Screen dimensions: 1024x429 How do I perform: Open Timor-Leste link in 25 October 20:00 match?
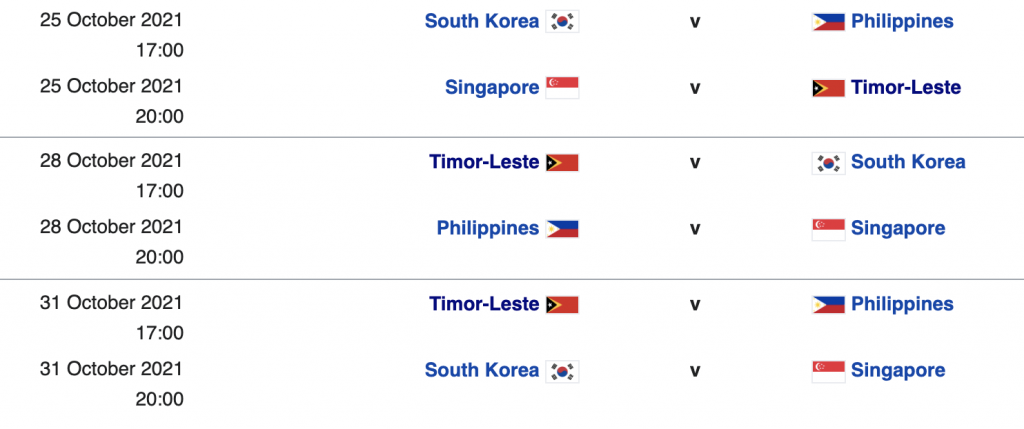pyautogui.click(x=906, y=87)
